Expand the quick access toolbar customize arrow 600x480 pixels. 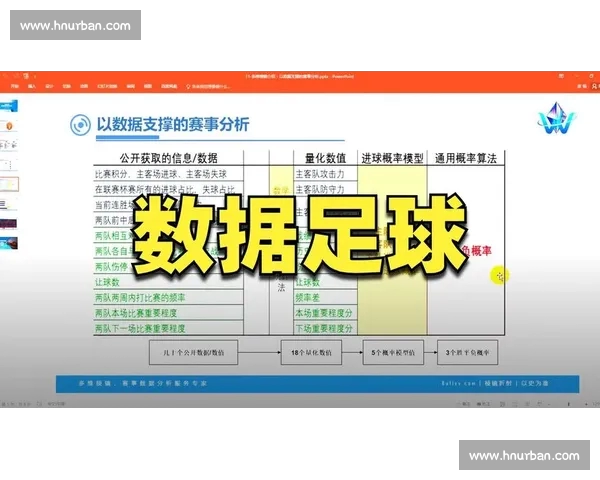pyautogui.click(x=35, y=76)
